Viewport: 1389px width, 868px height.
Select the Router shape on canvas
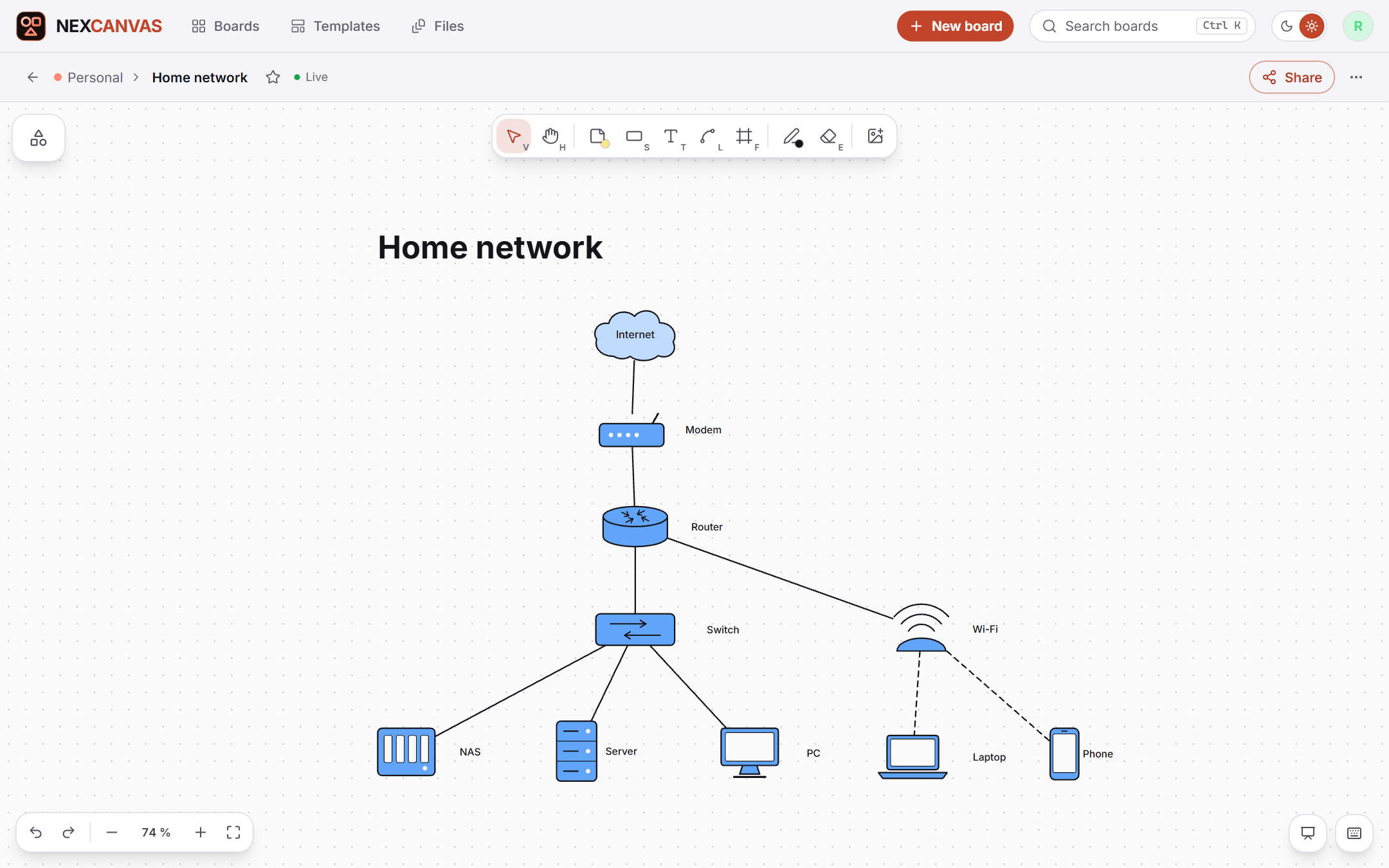pyautogui.click(x=635, y=527)
